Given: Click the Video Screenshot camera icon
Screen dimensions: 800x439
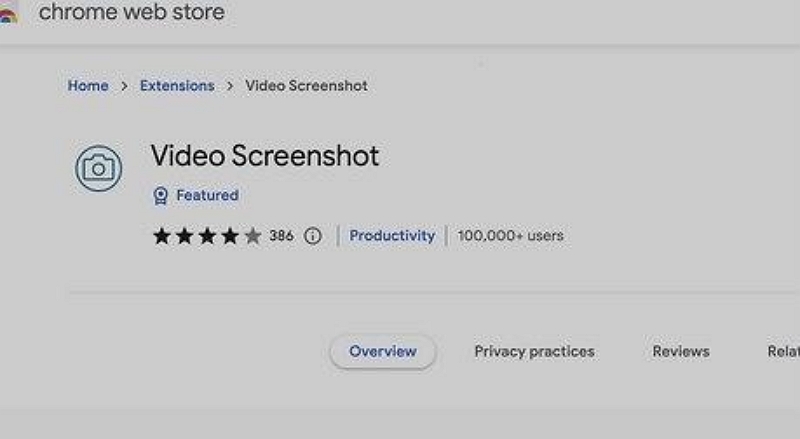Looking at the screenshot, I should (98, 168).
